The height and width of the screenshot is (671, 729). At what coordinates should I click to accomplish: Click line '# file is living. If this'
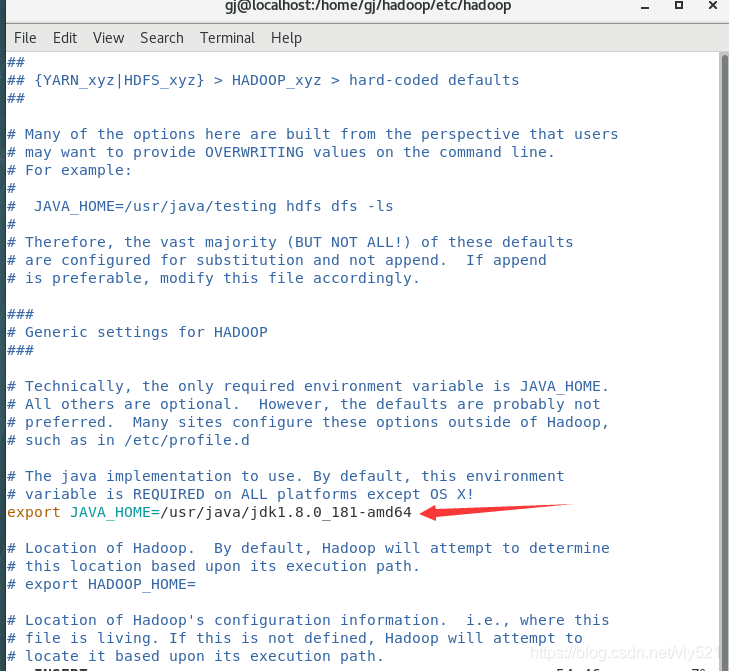coord(295,638)
